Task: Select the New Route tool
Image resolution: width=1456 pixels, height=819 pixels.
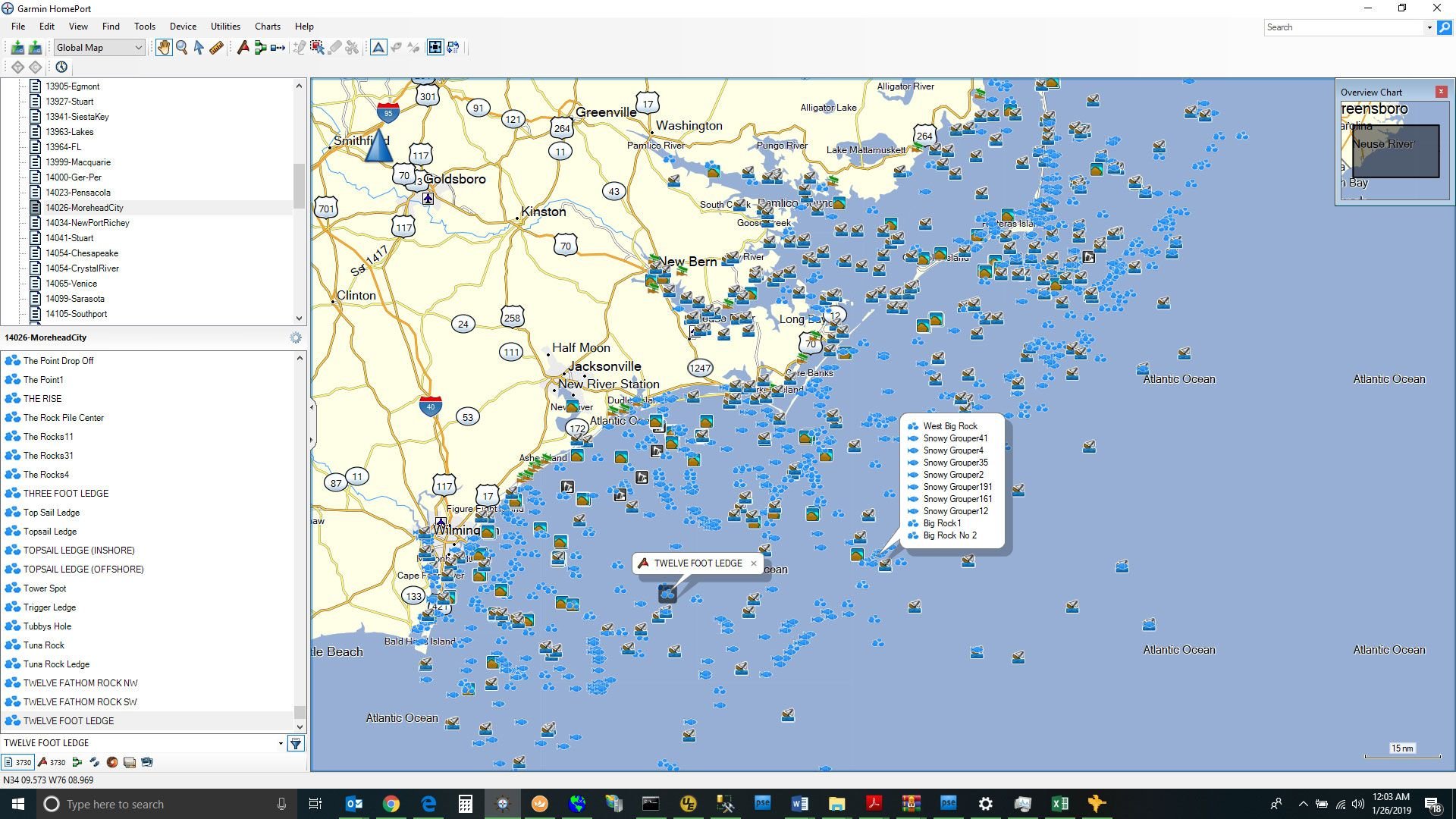Action: pyautogui.click(x=260, y=48)
